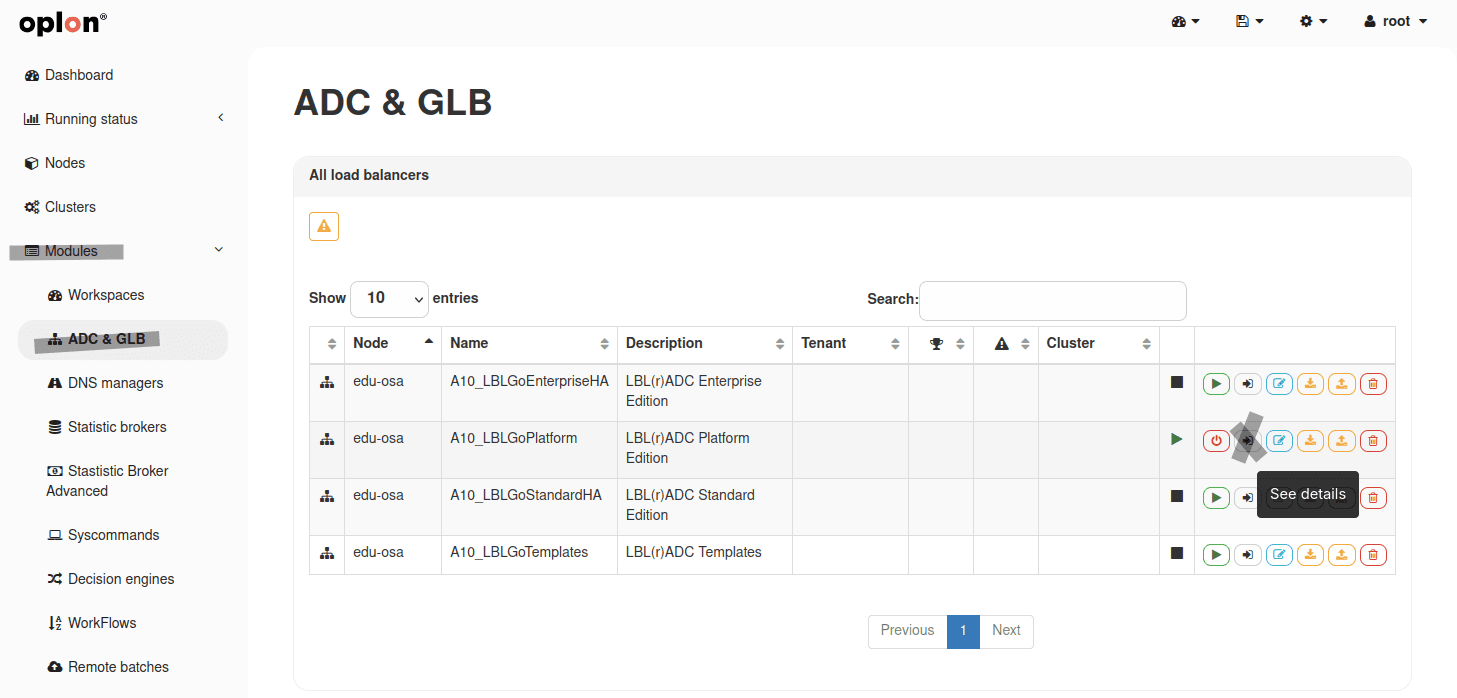Click the A10_LBLGoPlatform name cell
The height and width of the screenshot is (698, 1457).
[529, 449]
